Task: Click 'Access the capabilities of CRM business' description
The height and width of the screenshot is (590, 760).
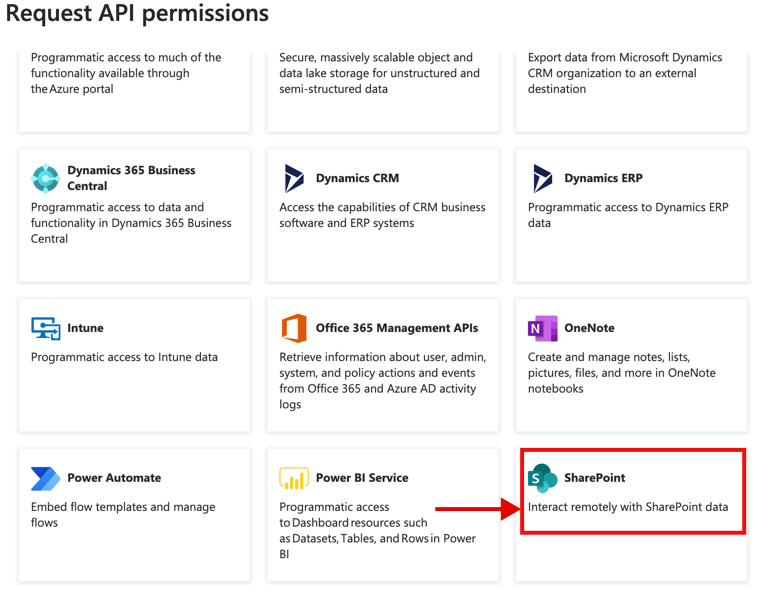Action: tap(382, 215)
